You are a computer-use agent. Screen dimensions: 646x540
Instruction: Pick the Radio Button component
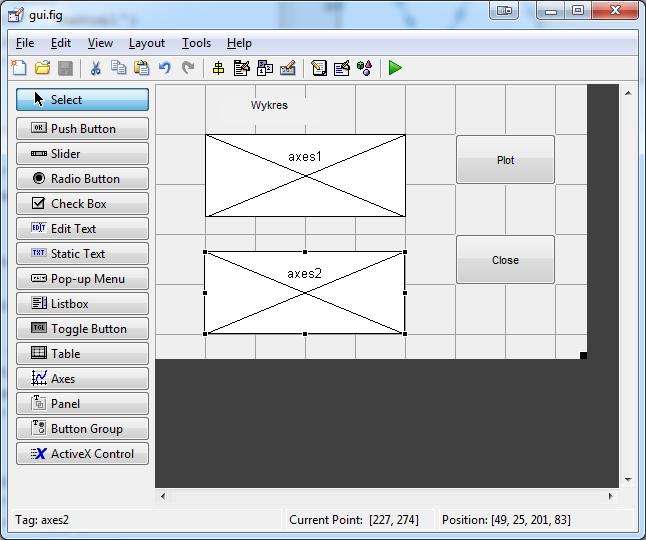tap(82, 179)
